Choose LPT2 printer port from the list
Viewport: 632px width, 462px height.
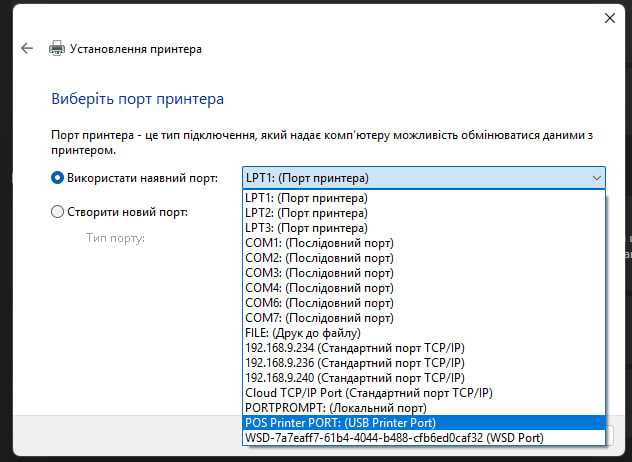click(x=306, y=213)
